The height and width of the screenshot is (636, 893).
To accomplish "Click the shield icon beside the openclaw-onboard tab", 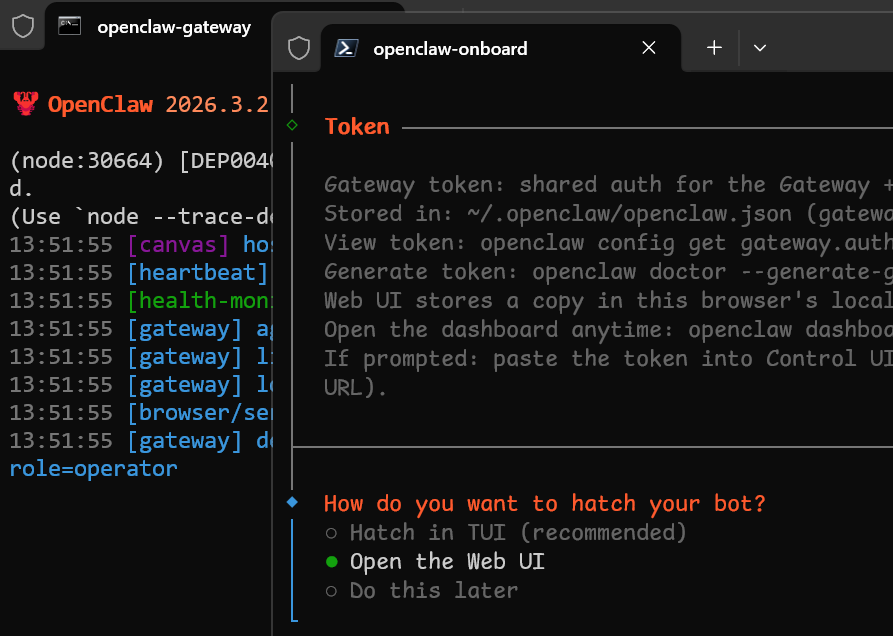I will pyautogui.click(x=298, y=48).
